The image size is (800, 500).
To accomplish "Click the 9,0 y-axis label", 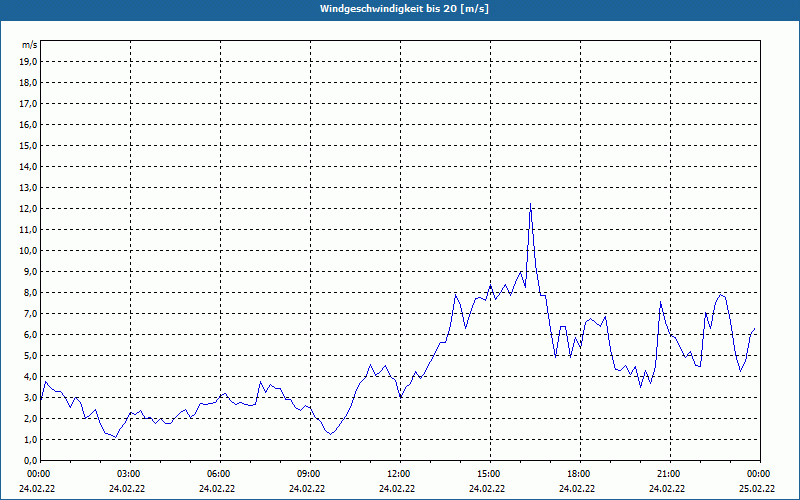I will pyautogui.click(x=30, y=271).
